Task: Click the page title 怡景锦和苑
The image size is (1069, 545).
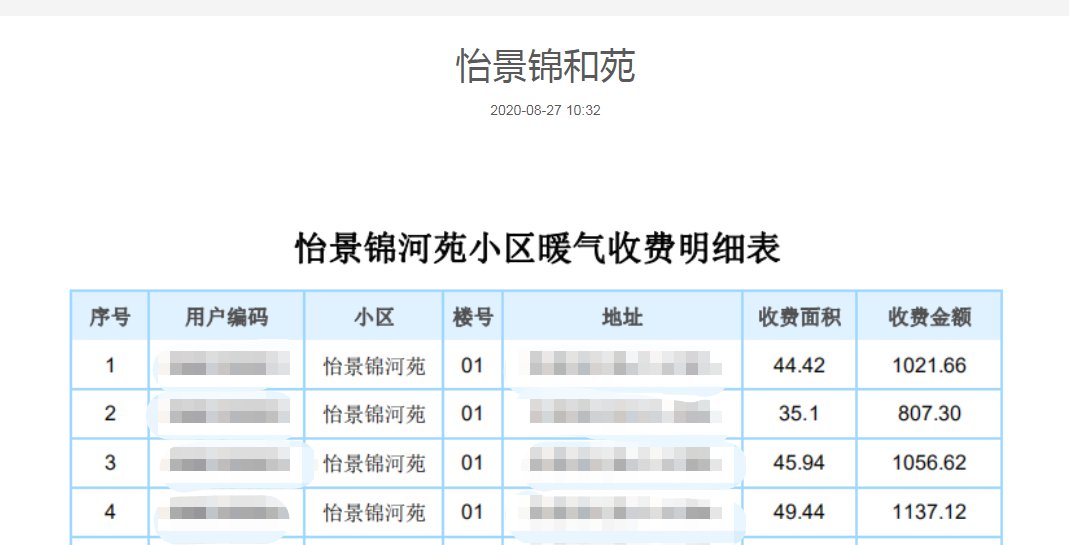Action: click(545, 67)
